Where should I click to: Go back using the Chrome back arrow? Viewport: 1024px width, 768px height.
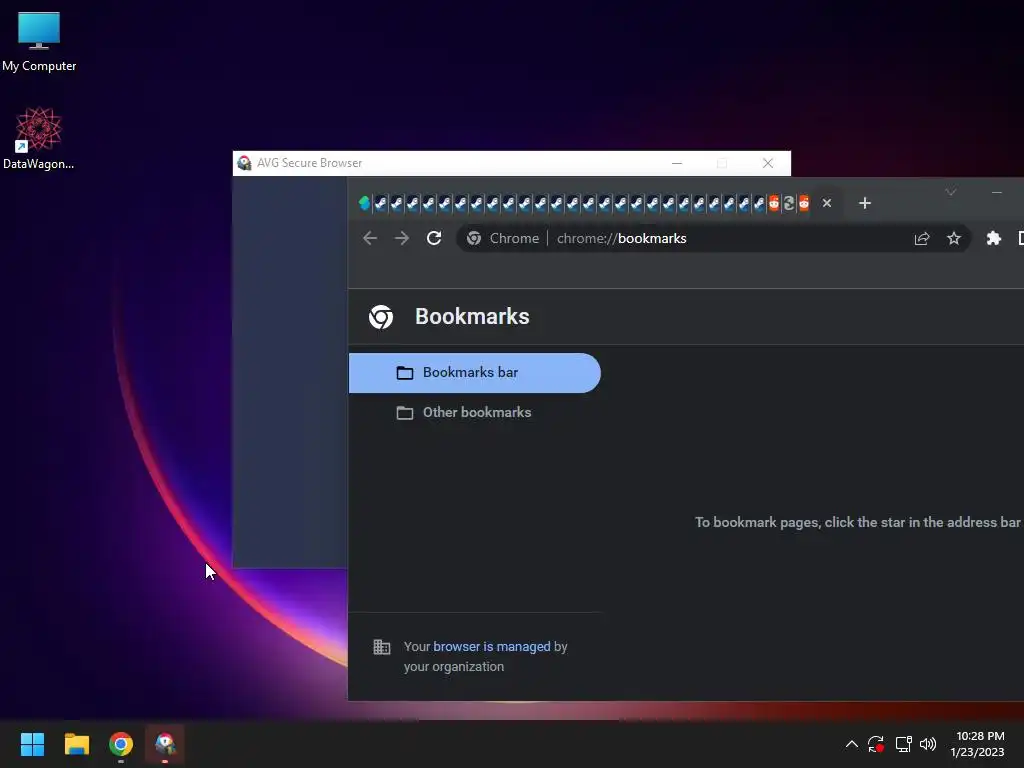pyautogui.click(x=370, y=238)
